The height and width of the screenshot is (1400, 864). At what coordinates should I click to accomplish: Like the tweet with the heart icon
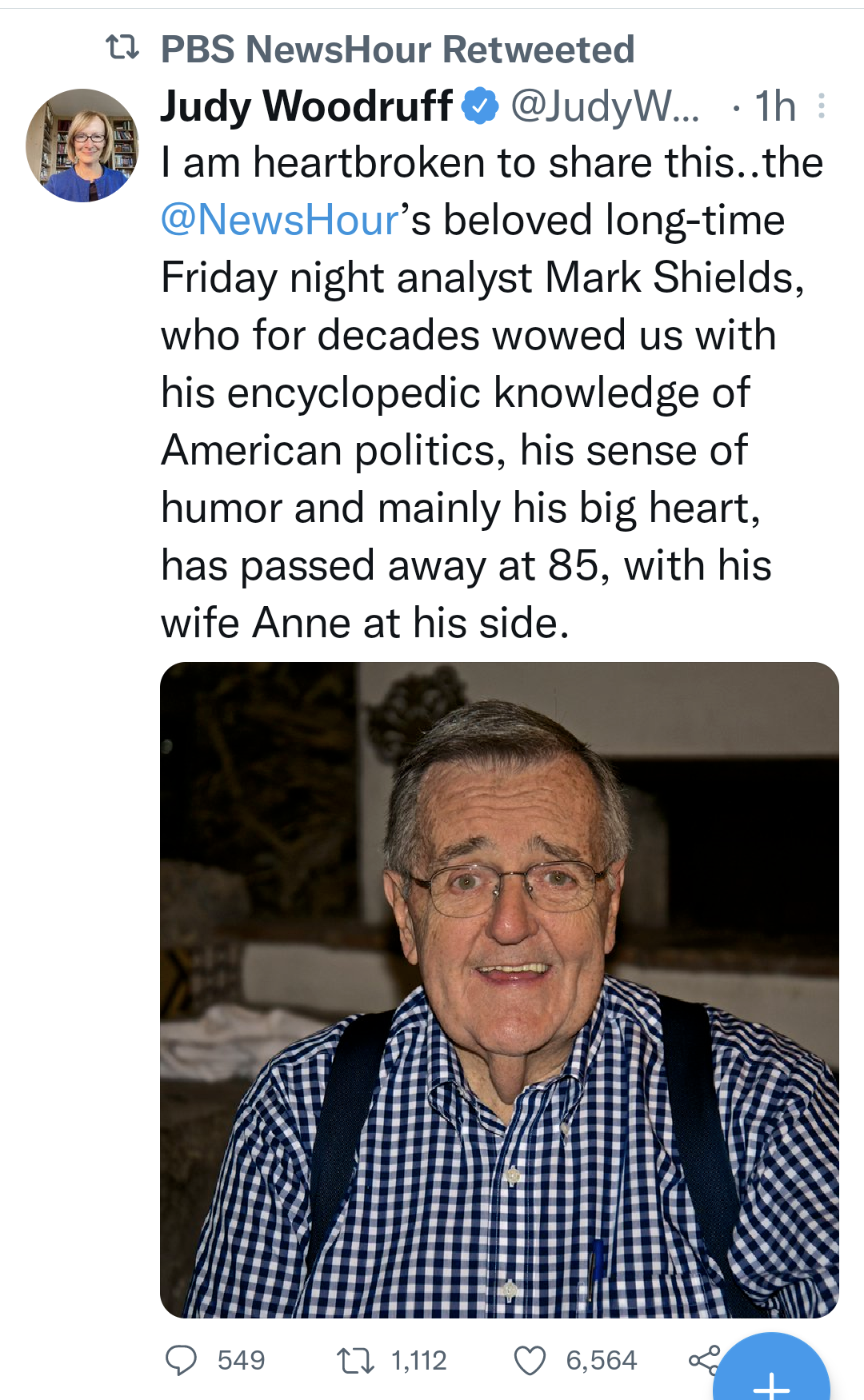[x=530, y=1360]
